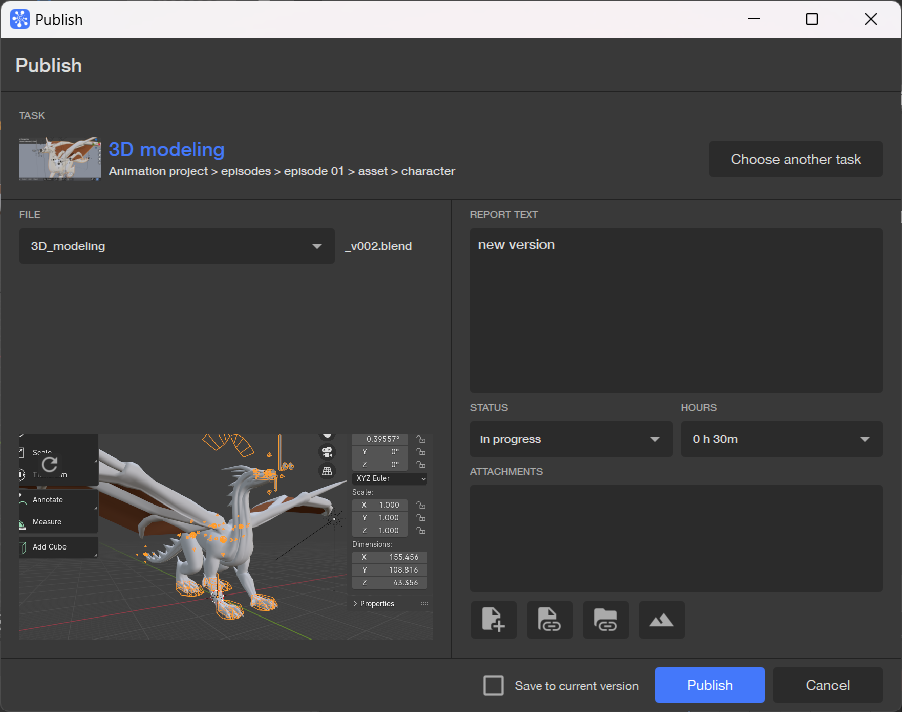The width and height of the screenshot is (902, 712).
Task: Maximize the Publish window
Action: tap(812, 19)
